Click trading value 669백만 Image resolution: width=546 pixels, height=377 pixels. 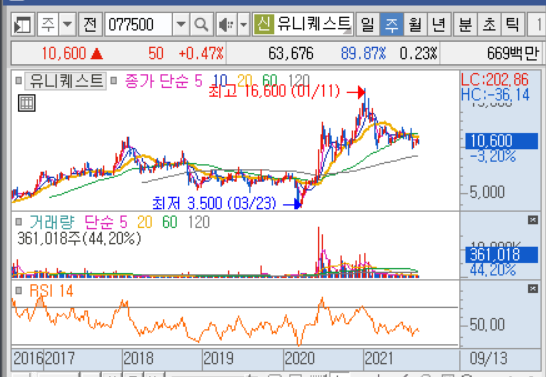coord(513,53)
